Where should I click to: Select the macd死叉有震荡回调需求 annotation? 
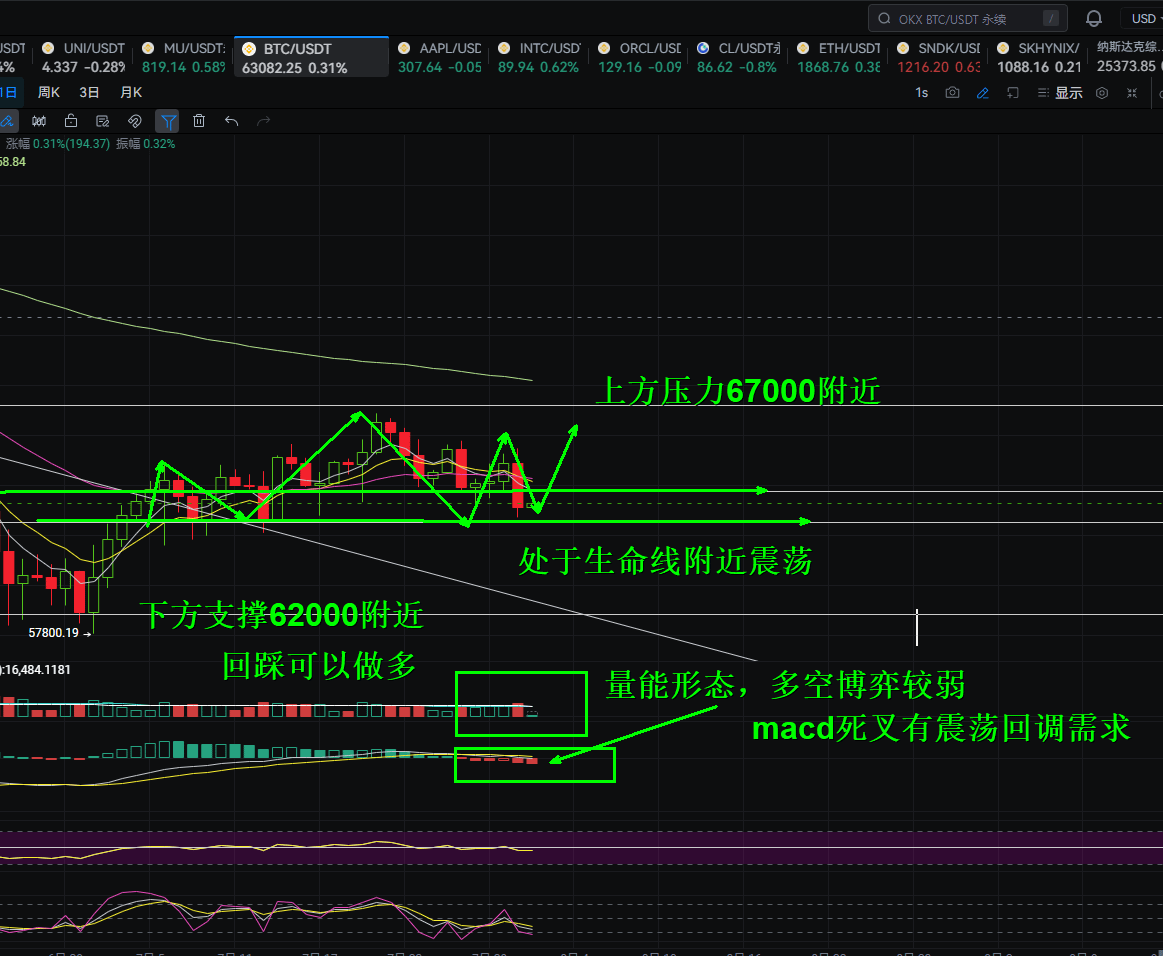(x=941, y=728)
